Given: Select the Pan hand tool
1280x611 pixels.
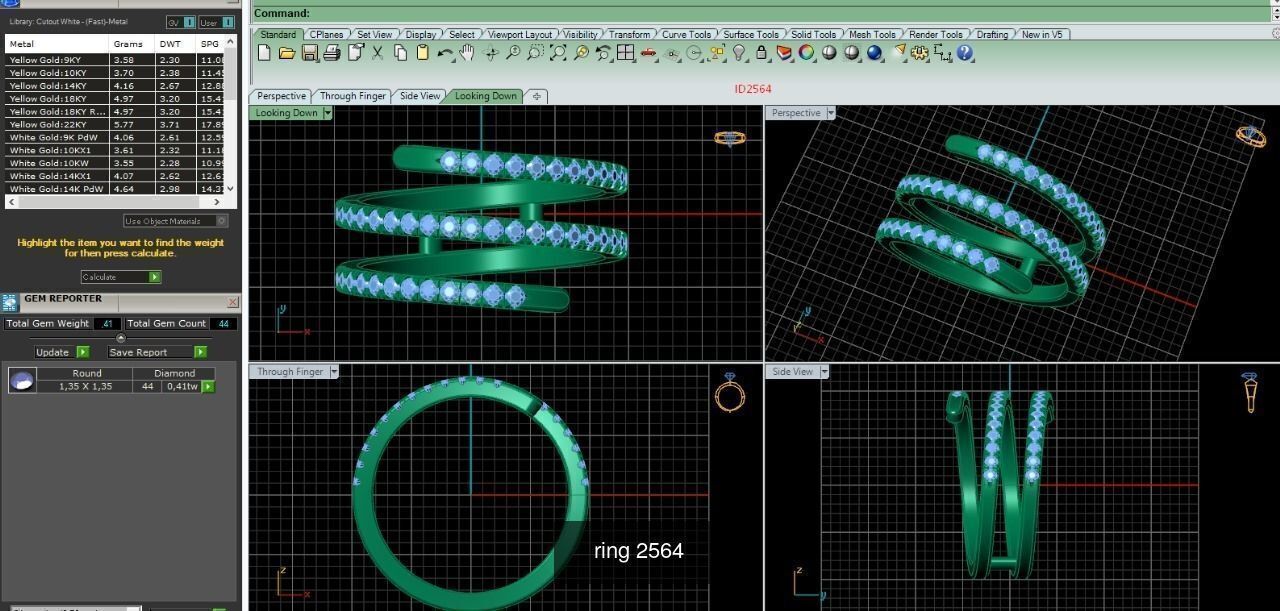Looking at the screenshot, I should (x=466, y=52).
